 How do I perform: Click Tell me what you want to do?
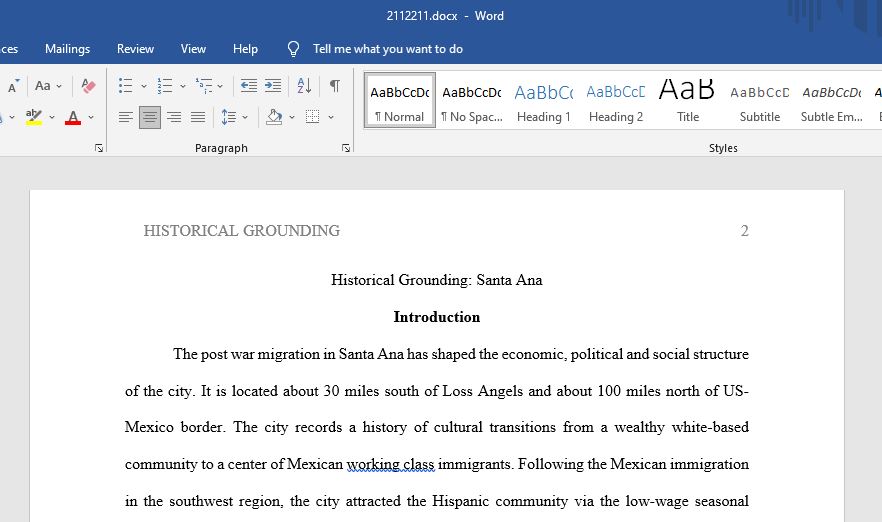[388, 49]
